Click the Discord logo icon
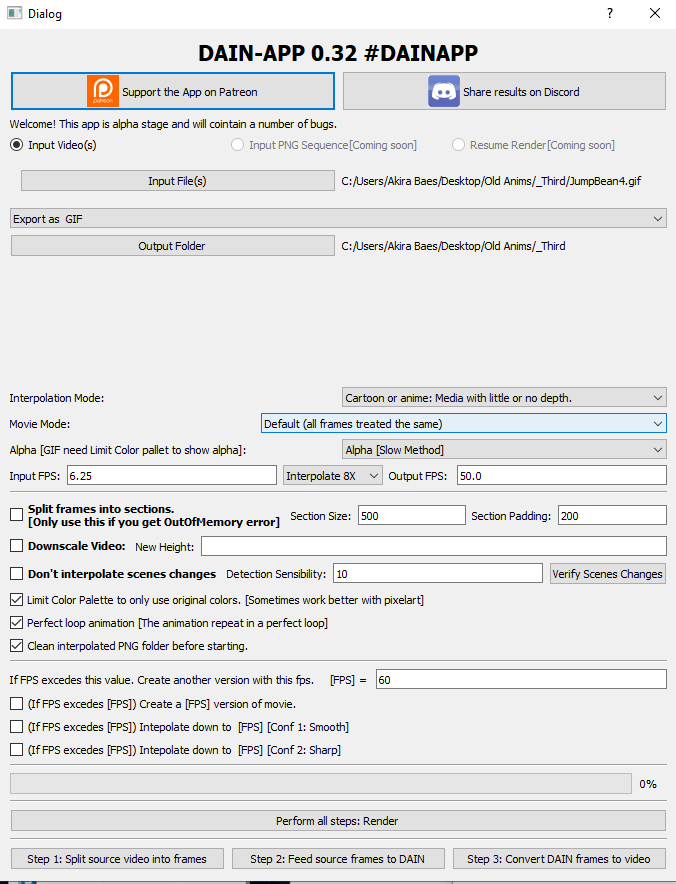This screenshot has height=884, width=676. pyautogui.click(x=444, y=91)
